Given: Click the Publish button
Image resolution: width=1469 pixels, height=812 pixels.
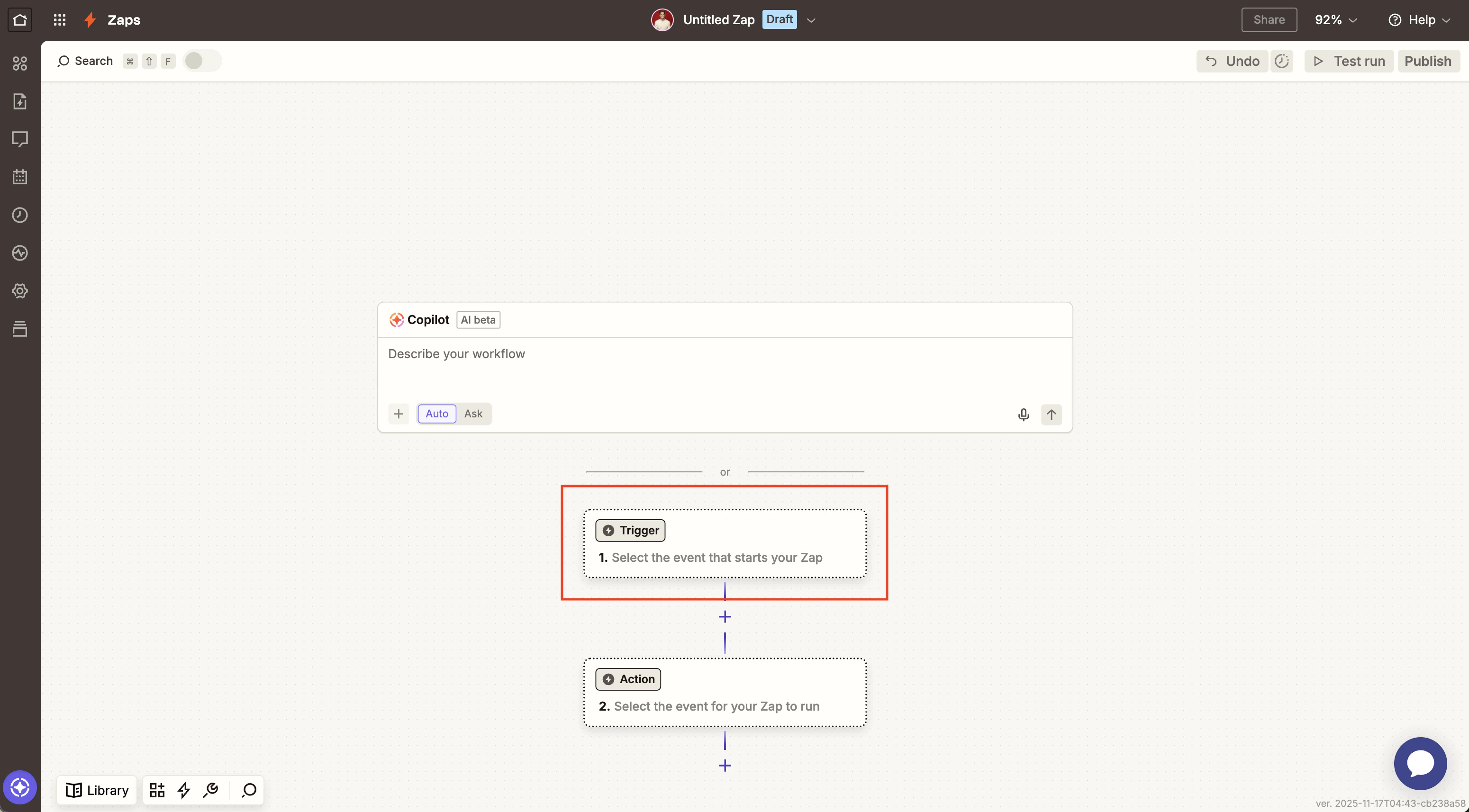Looking at the screenshot, I should pos(1428,61).
